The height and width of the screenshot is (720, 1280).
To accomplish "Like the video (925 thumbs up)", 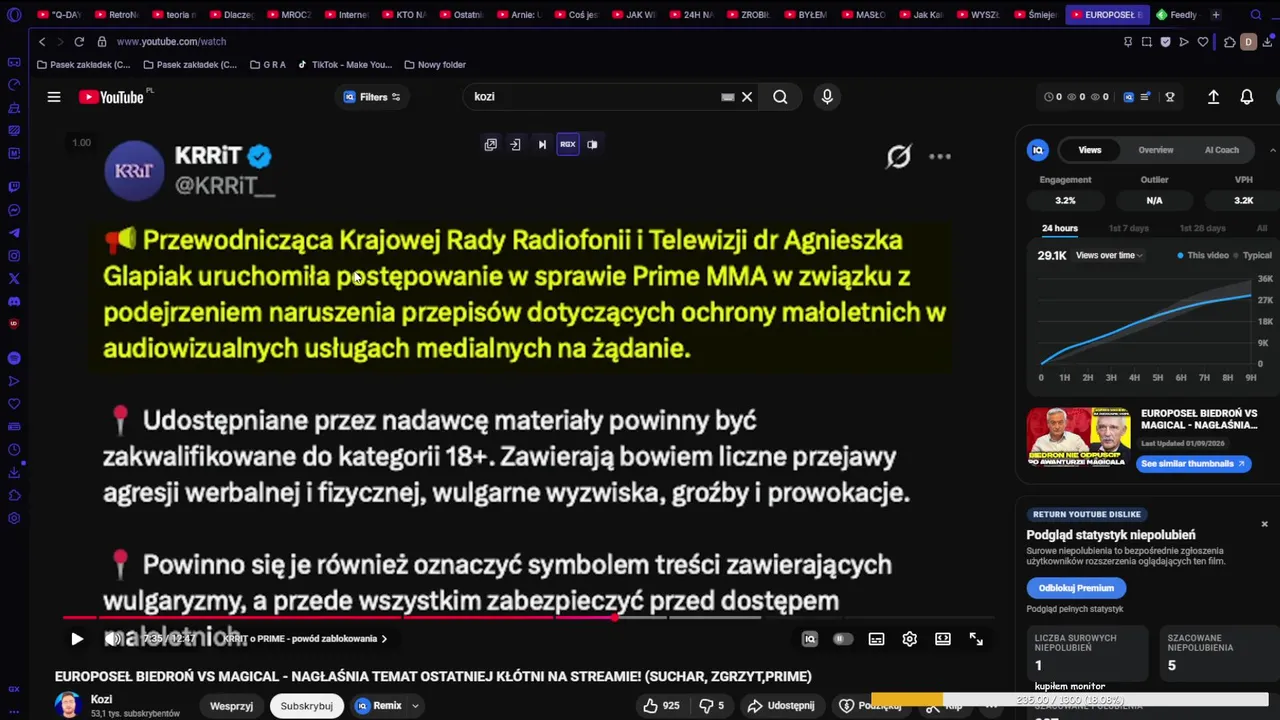I will coord(661,706).
